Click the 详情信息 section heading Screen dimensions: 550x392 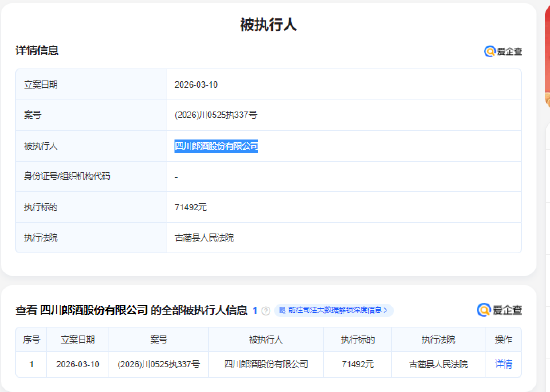point(37,50)
